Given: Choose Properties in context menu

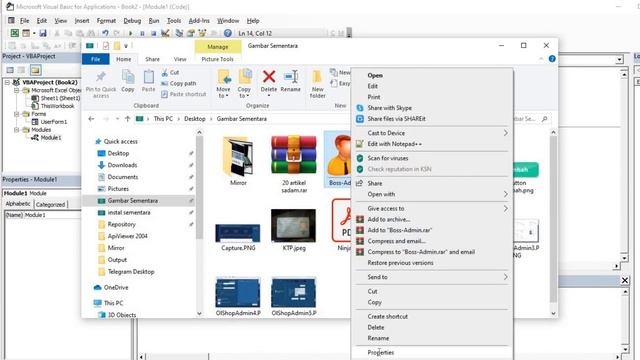Looking at the screenshot, I should (x=432, y=353).
